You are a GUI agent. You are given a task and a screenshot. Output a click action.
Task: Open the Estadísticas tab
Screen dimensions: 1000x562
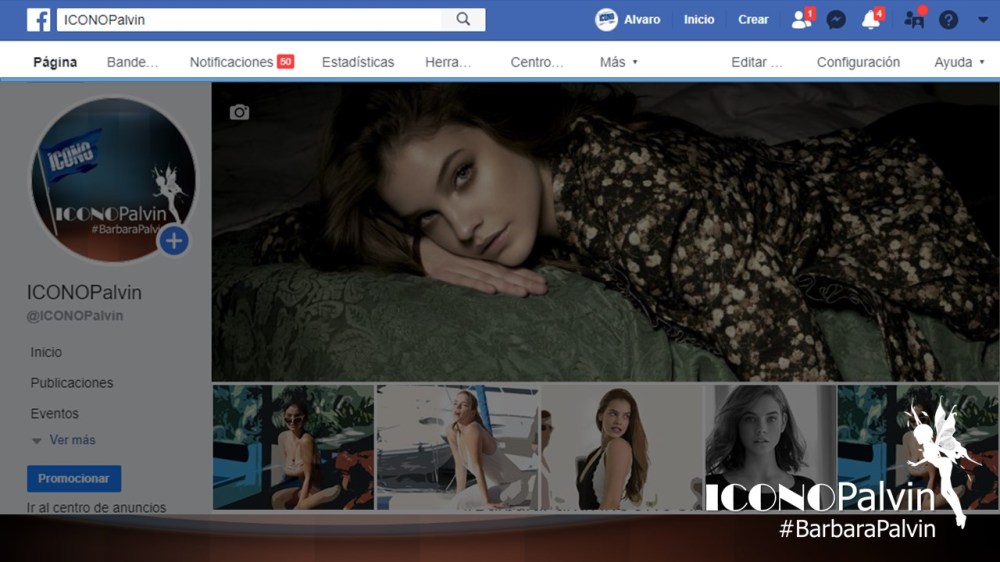point(358,62)
